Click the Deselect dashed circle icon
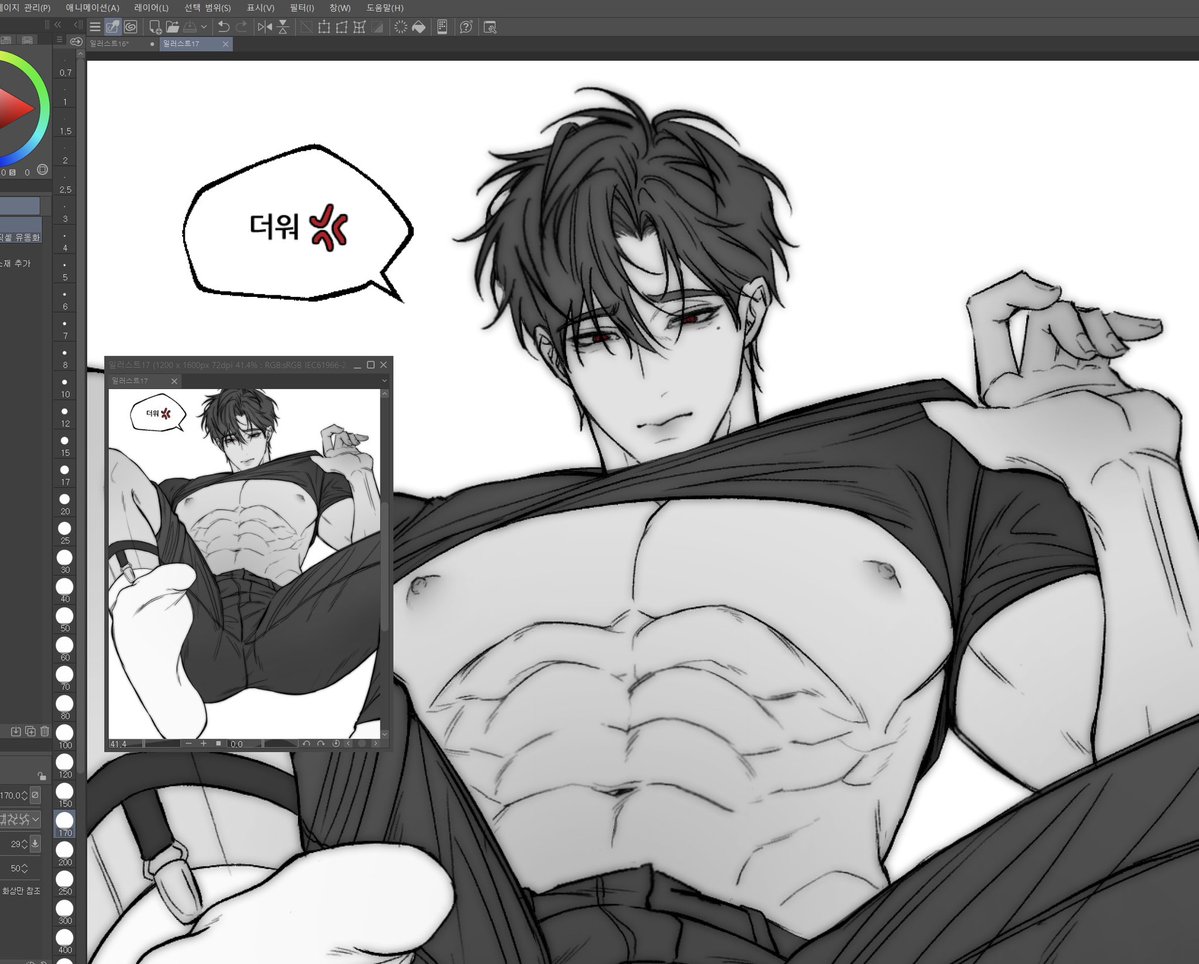Image resolution: width=1199 pixels, height=964 pixels. [x=400, y=27]
